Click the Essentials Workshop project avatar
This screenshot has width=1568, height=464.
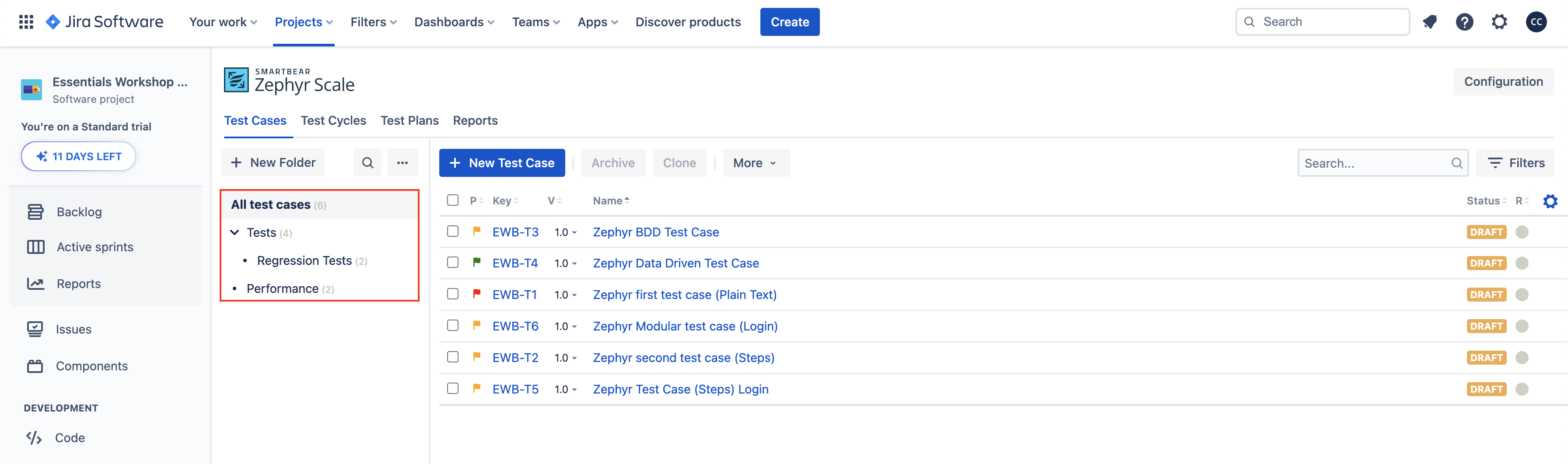point(31,89)
